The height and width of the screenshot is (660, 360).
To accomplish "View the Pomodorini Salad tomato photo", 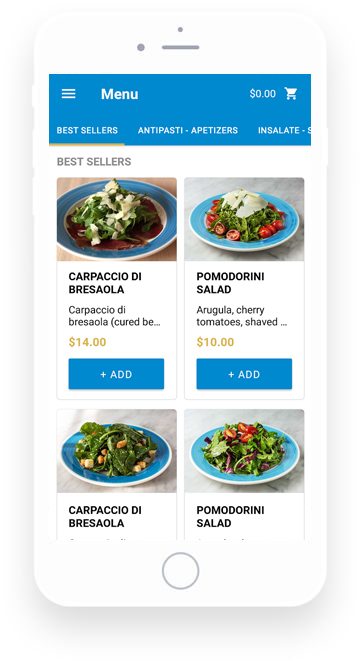I will coord(244,219).
